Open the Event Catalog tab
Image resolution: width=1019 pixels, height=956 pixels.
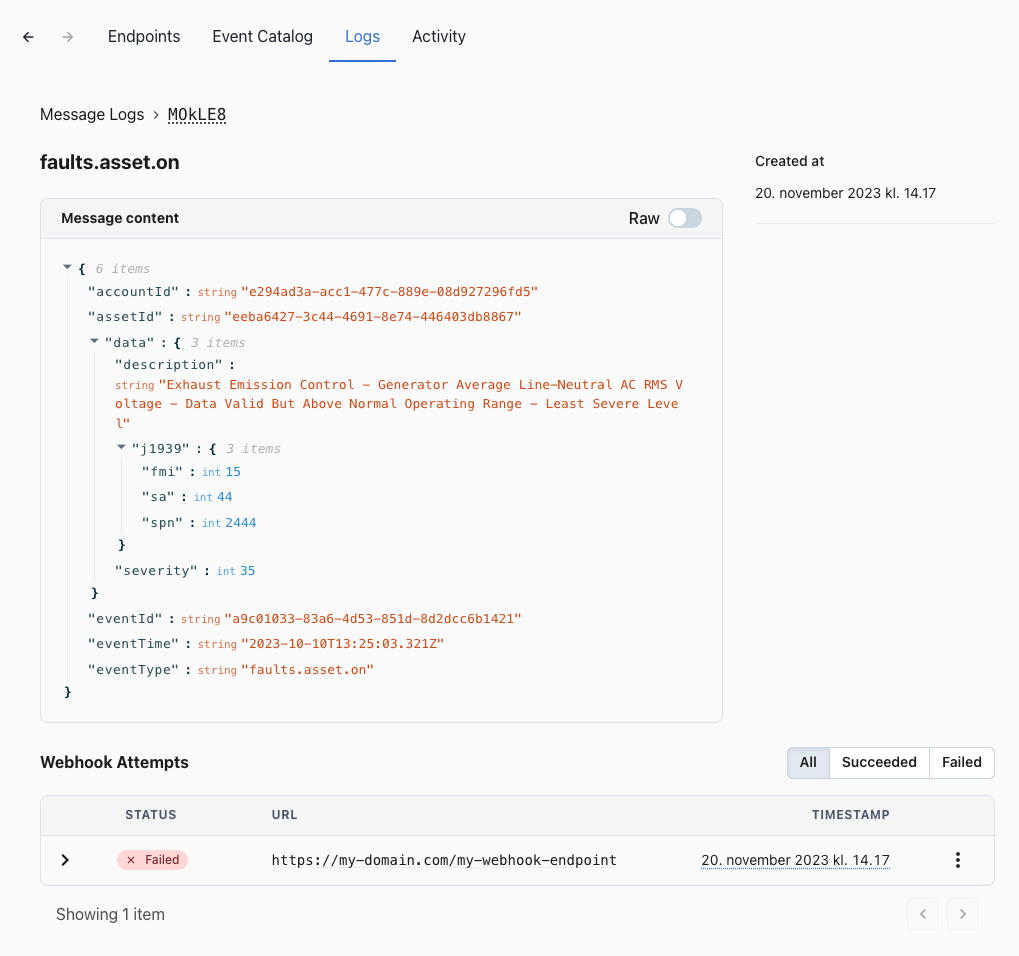pos(262,37)
